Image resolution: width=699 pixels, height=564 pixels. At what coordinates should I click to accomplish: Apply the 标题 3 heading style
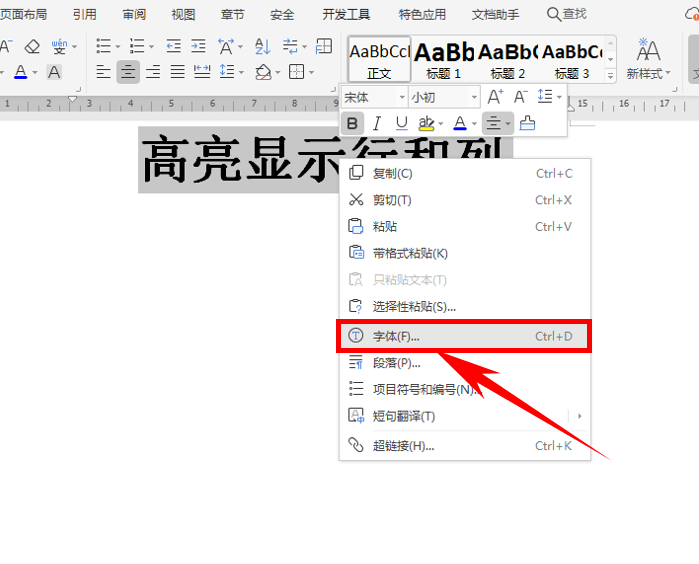point(572,59)
